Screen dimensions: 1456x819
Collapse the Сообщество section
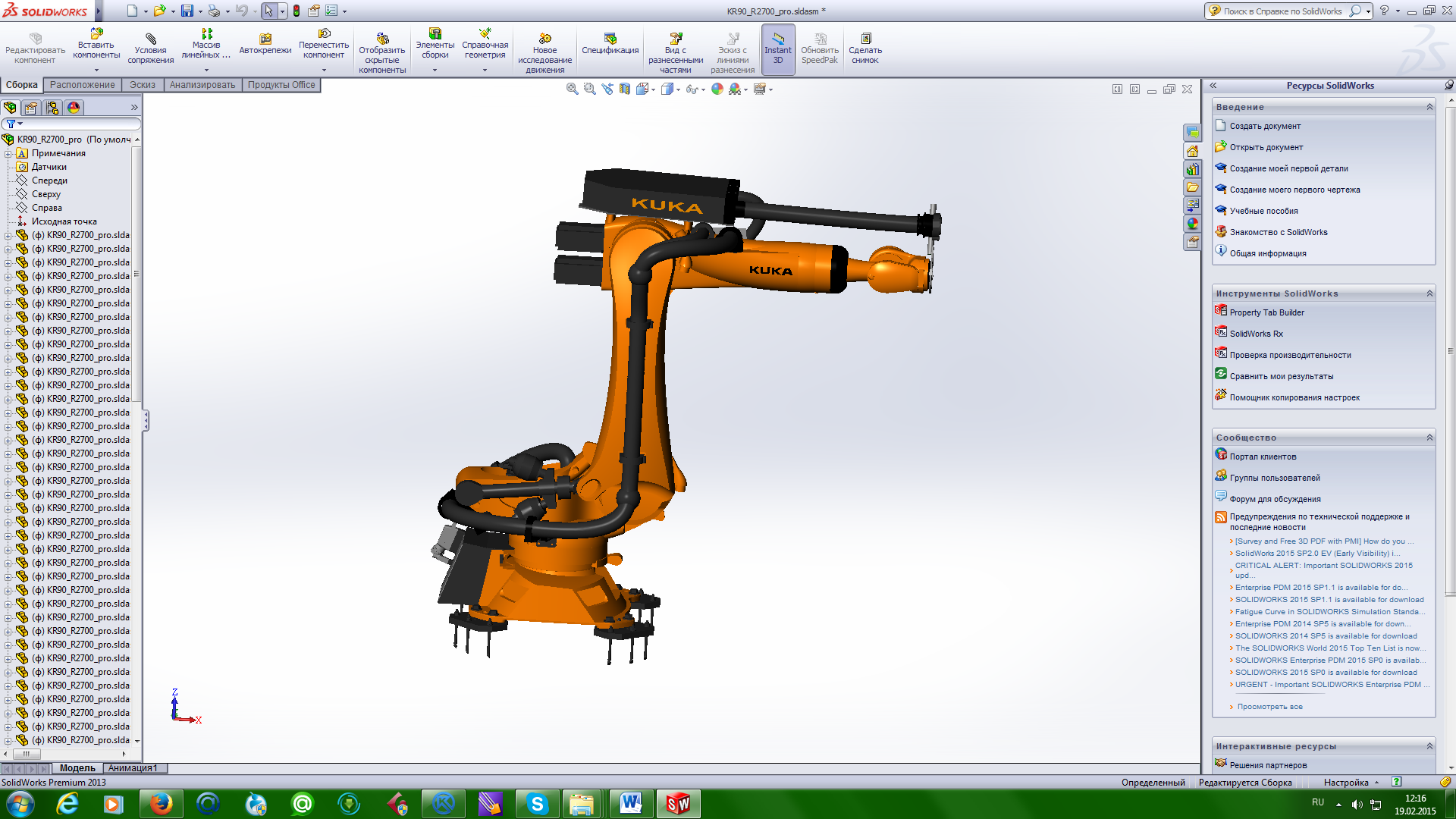click(1429, 438)
